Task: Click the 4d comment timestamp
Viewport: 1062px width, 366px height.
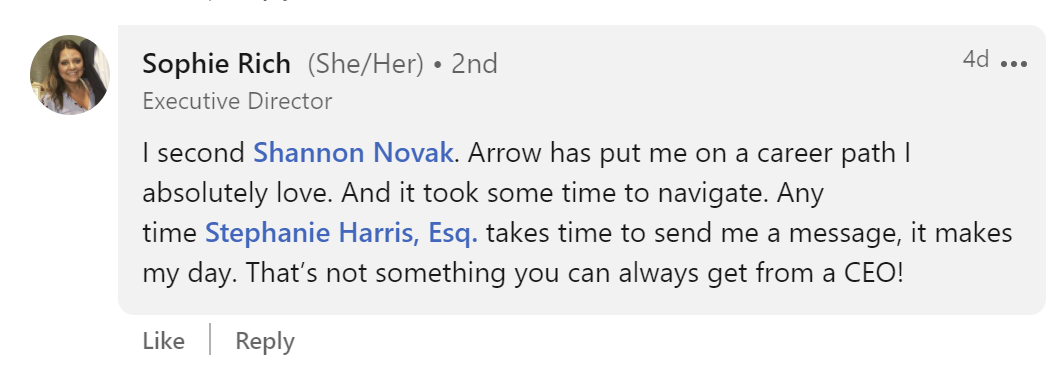Action: pyautogui.click(x=976, y=60)
